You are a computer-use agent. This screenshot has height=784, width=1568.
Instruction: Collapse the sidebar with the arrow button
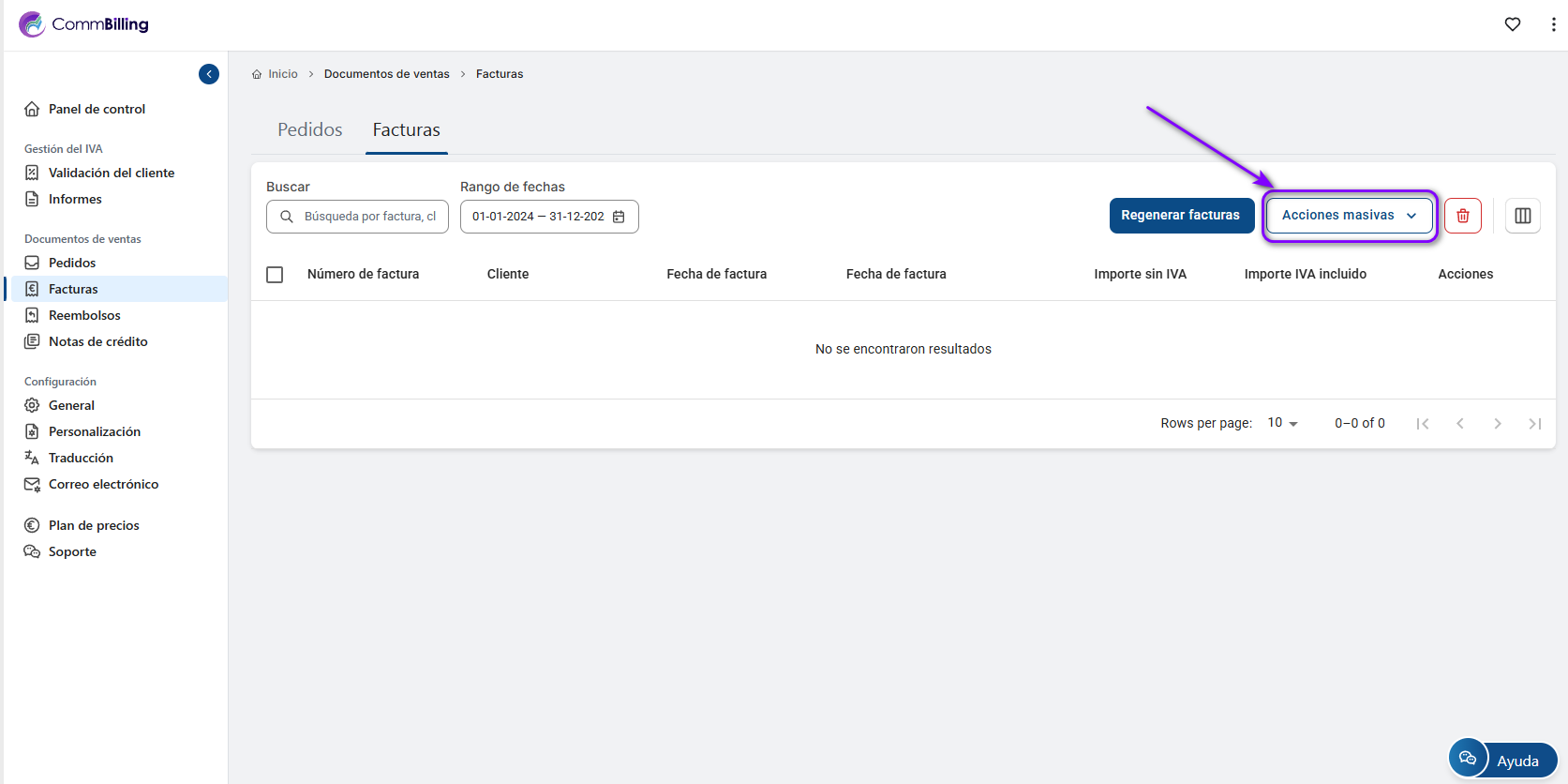point(209,74)
